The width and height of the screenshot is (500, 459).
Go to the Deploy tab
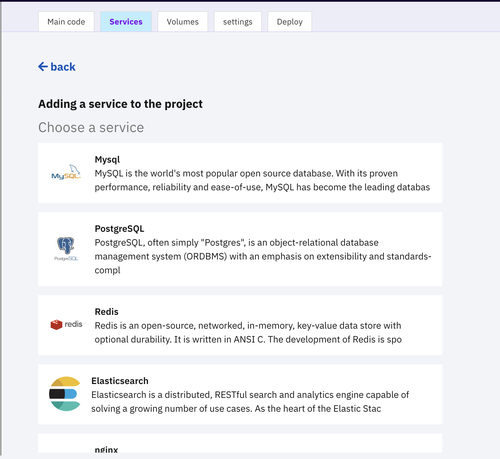[x=290, y=22]
